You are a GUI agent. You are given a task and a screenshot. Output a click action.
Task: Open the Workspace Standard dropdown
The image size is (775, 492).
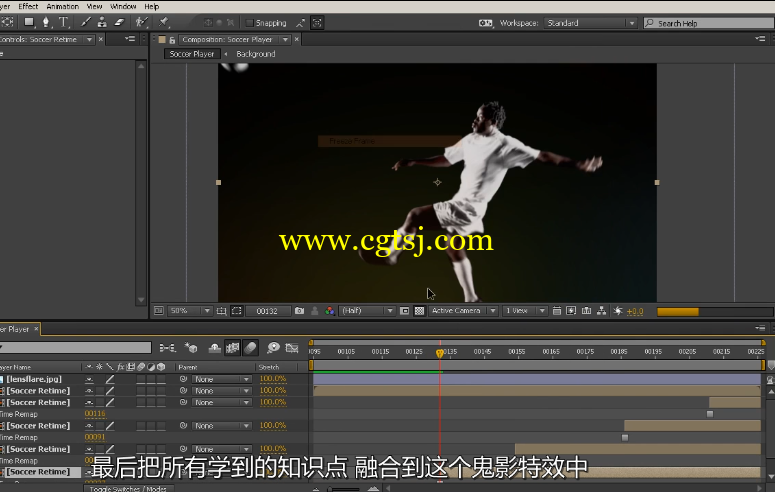tap(591, 23)
